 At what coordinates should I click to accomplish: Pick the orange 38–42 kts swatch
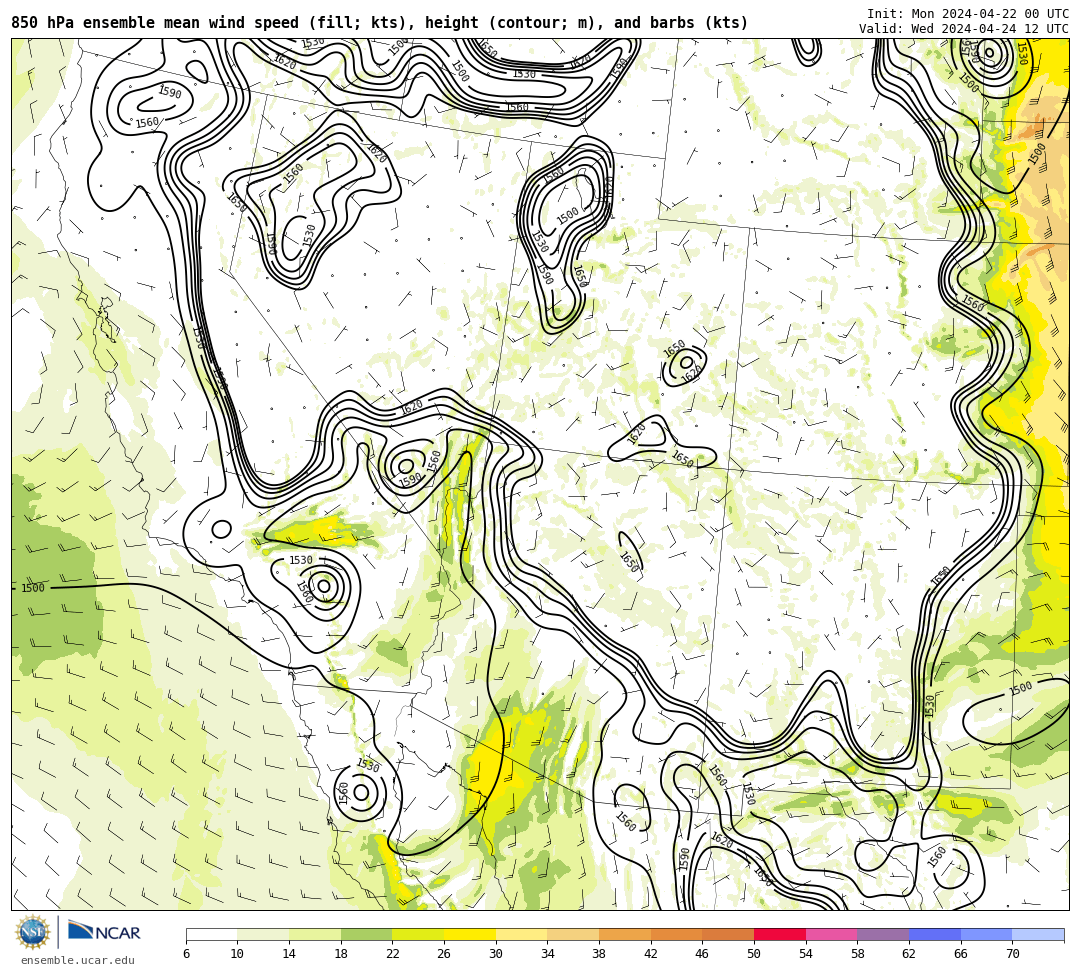pos(625,934)
